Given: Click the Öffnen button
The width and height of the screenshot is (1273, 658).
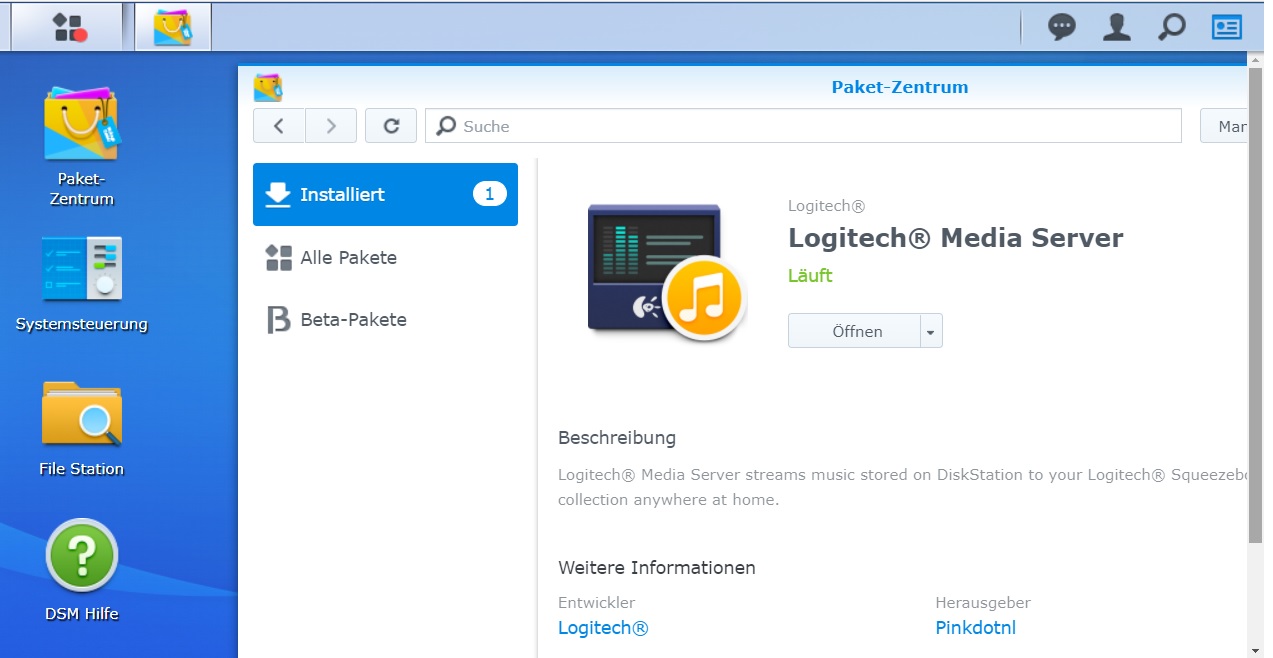Looking at the screenshot, I should click(x=855, y=331).
